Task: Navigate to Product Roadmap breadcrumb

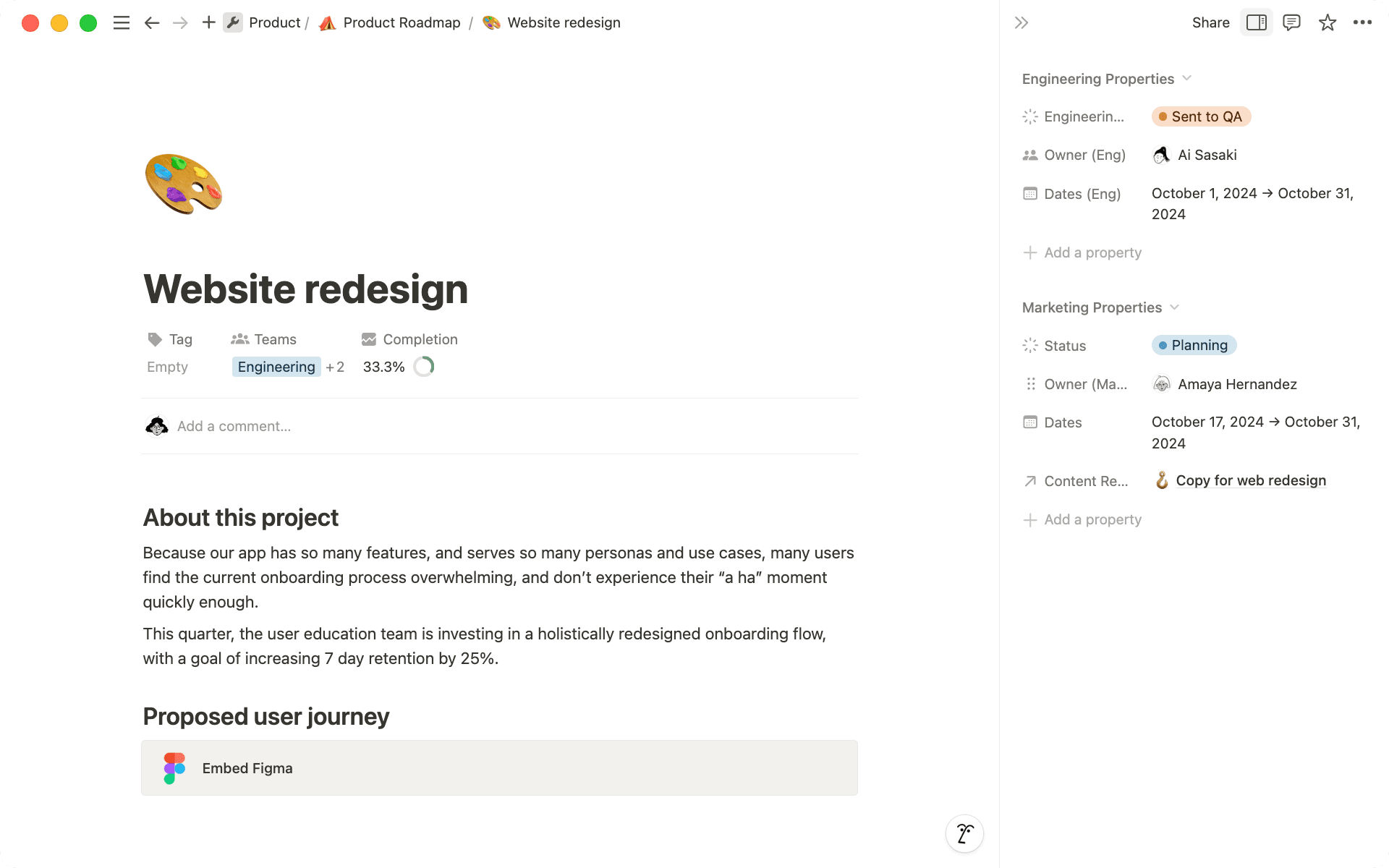Action: (402, 23)
